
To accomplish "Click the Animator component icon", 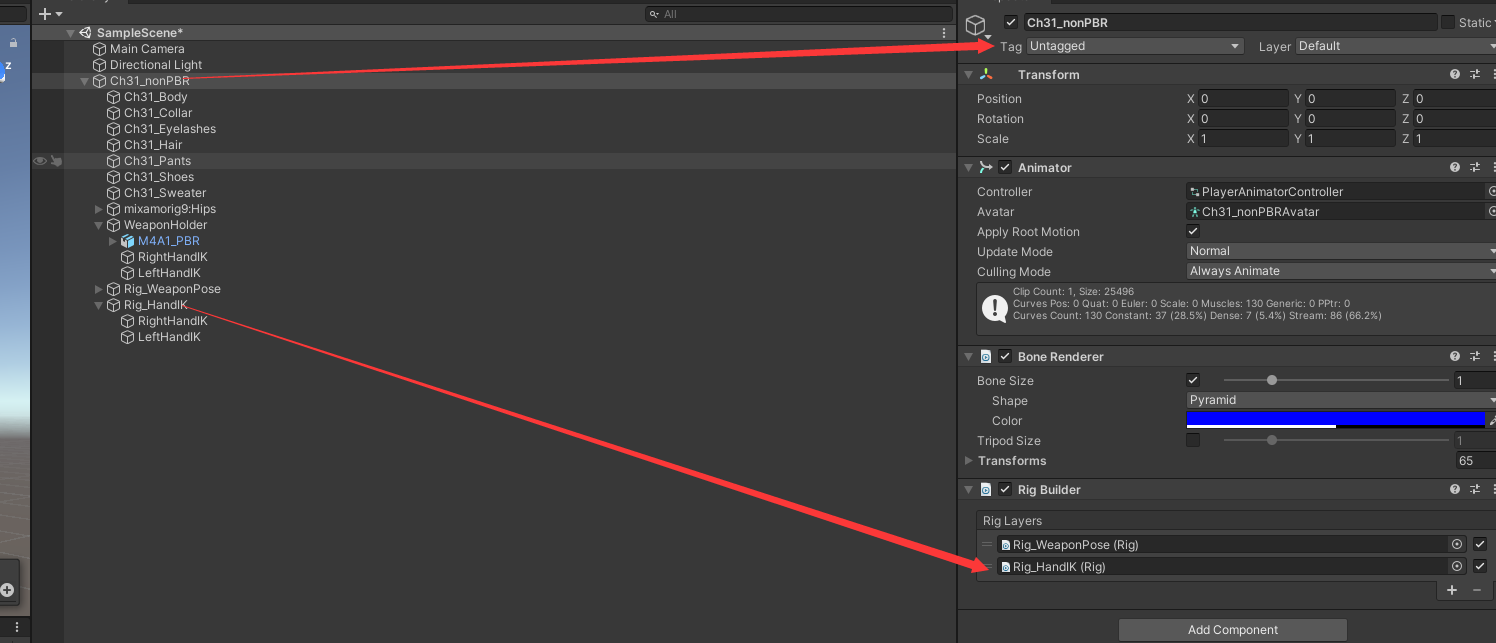I will pos(986,167).
